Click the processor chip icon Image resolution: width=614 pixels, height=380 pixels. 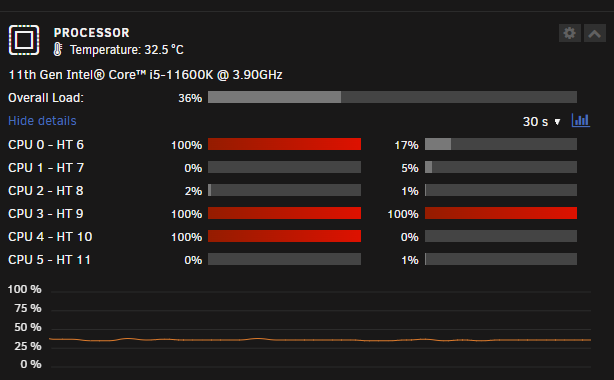(24, 40)
